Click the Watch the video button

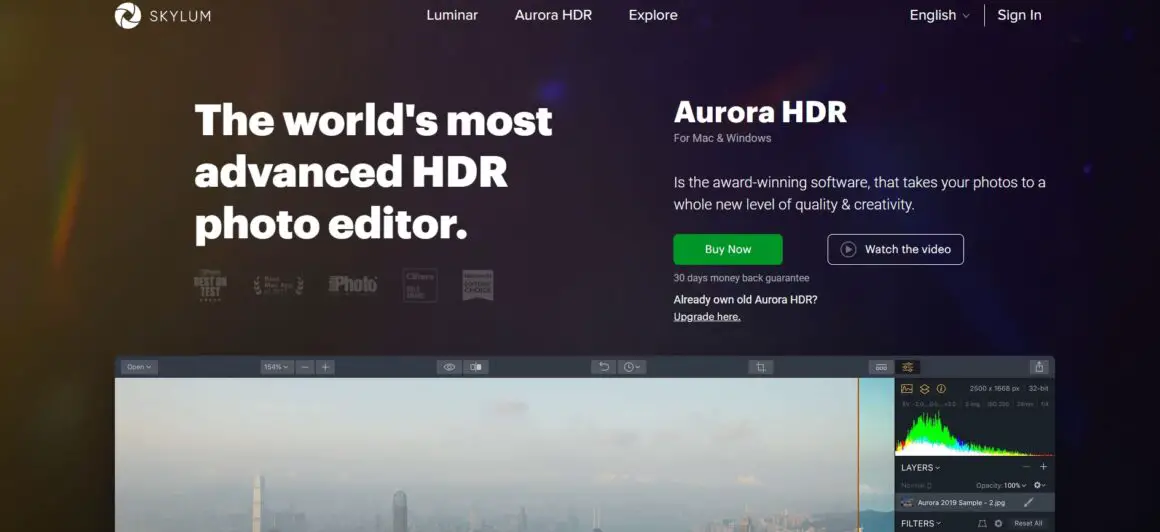coord(895,249)
